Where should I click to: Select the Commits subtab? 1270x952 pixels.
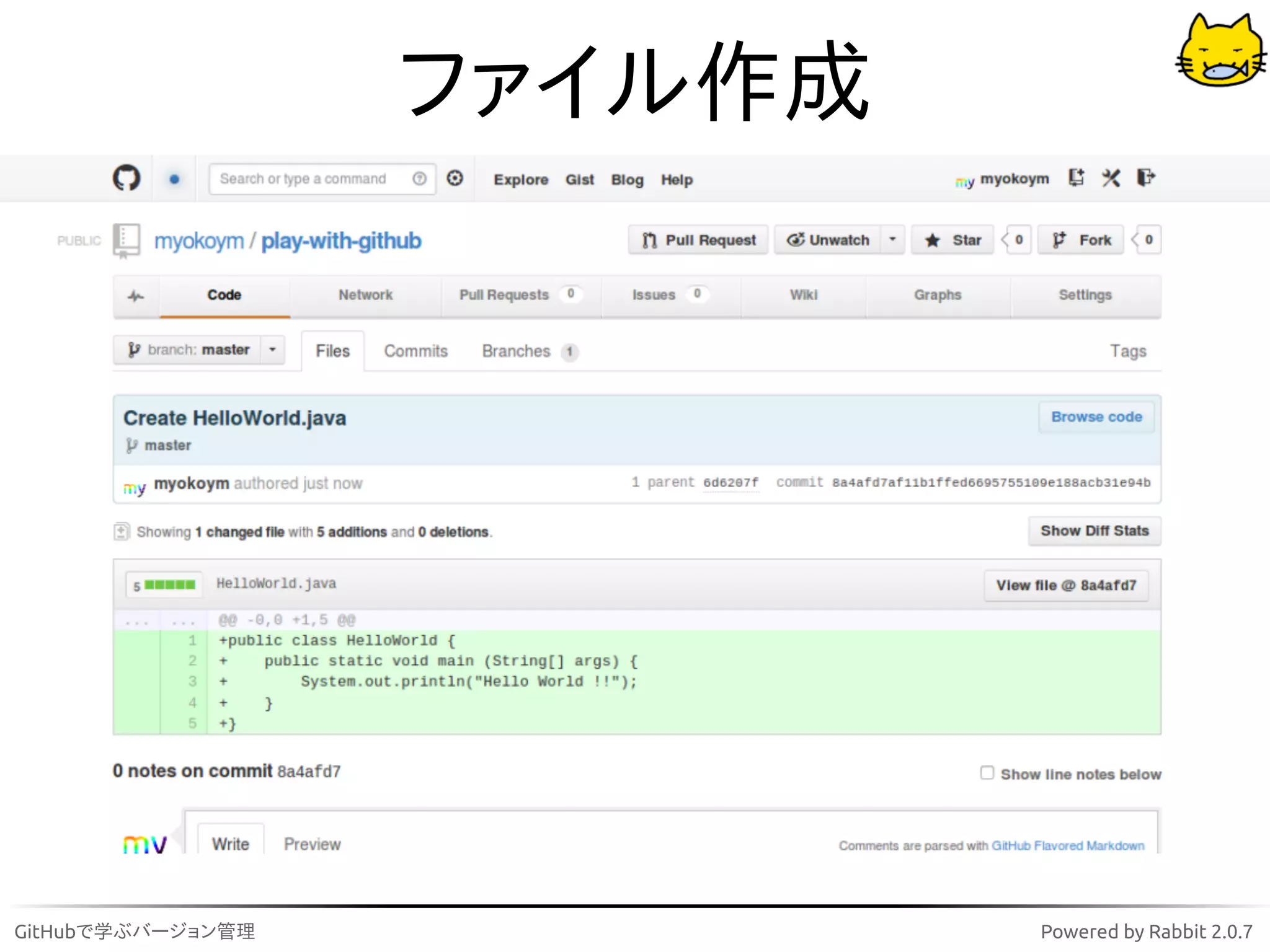point(416,351)
